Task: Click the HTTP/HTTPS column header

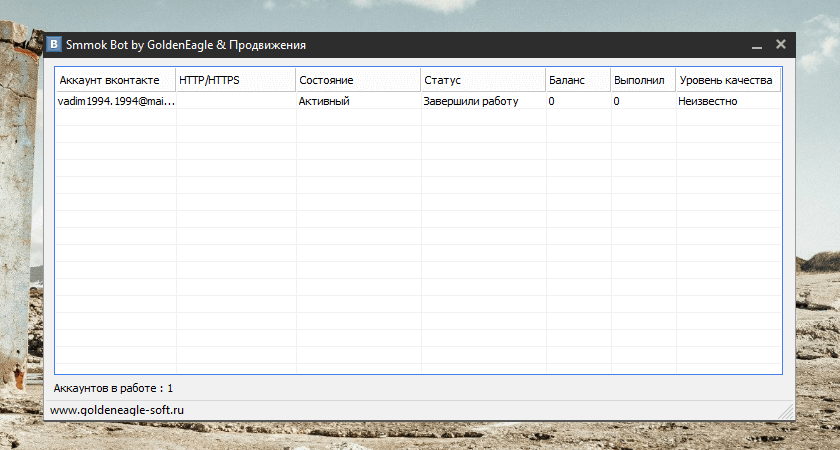Action: [236, 80]
